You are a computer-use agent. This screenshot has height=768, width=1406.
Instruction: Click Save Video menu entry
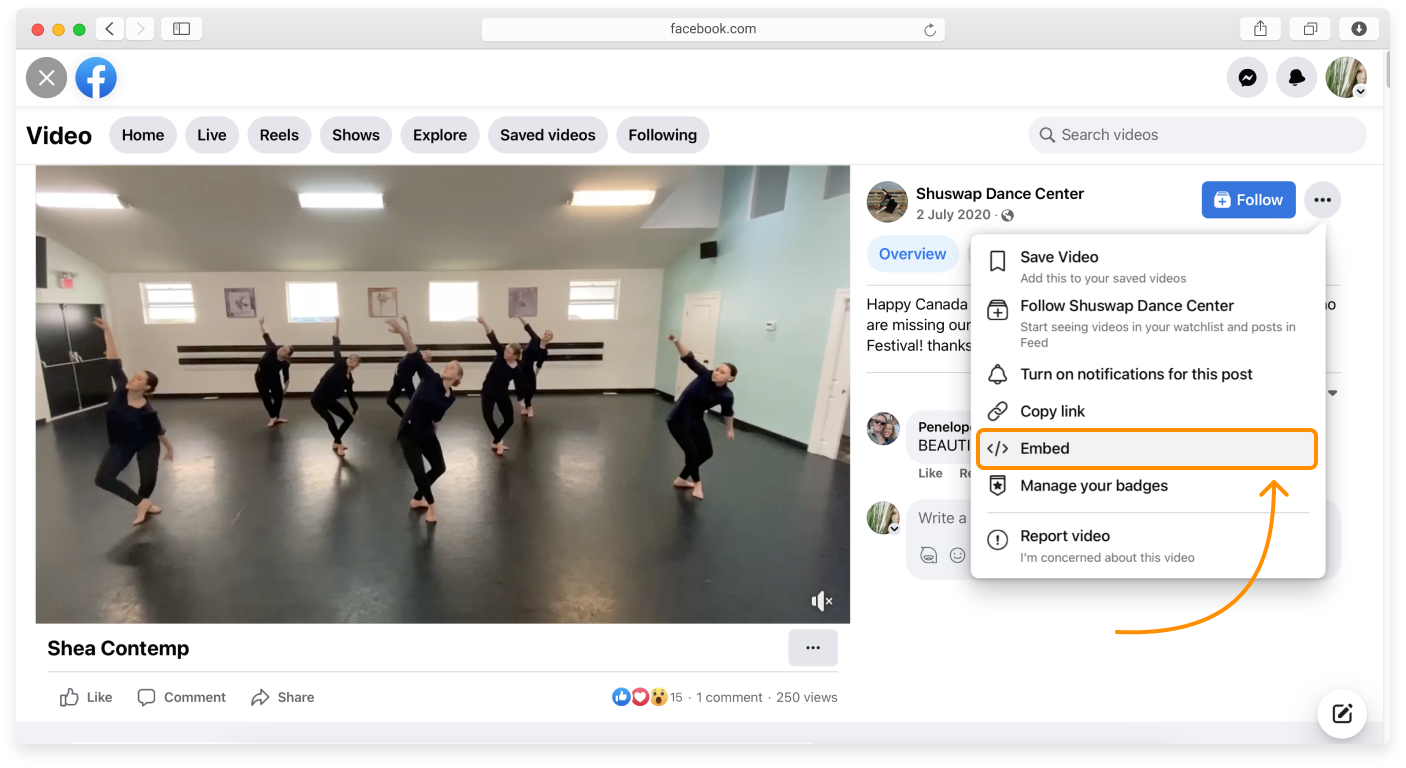(x=1059, y=258)
